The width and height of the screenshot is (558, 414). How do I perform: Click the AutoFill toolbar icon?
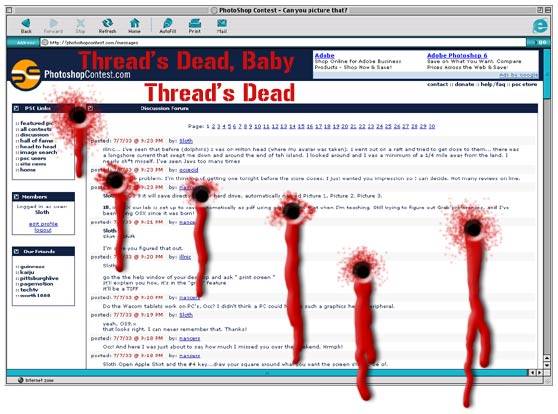point(168,26)
